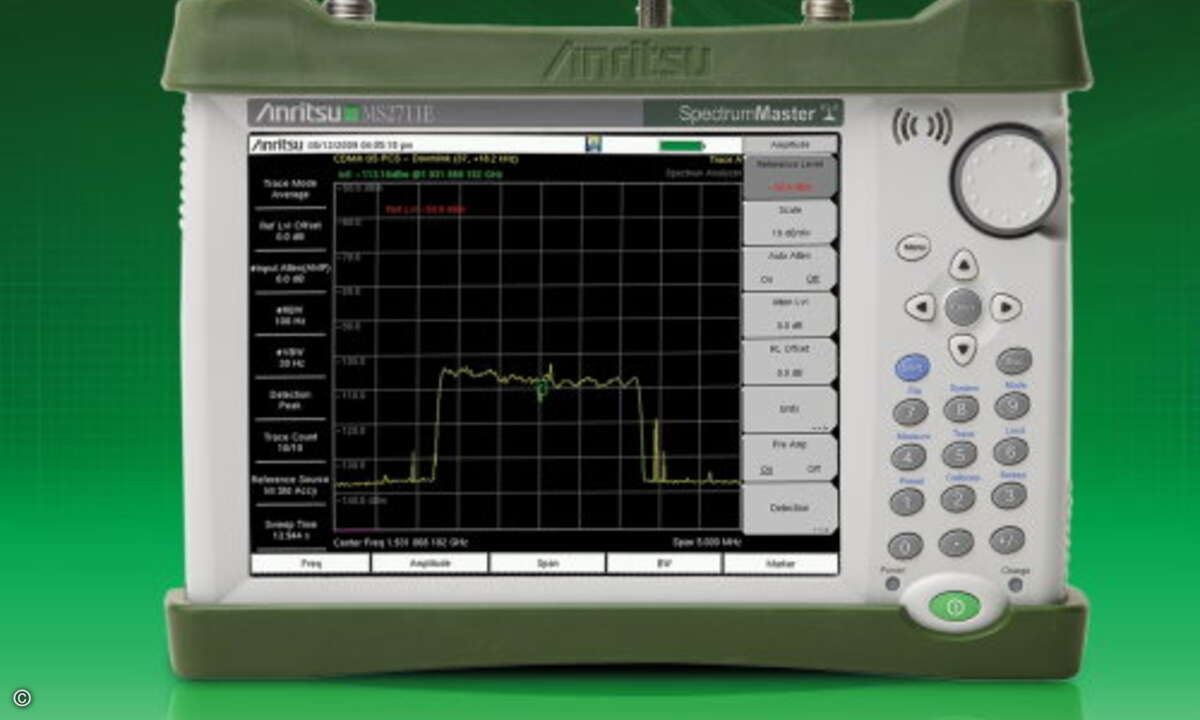Tap the Up arrow key
Image resolution: width=1200 pixels, height=720 pixels.
(x=963, y=265)
